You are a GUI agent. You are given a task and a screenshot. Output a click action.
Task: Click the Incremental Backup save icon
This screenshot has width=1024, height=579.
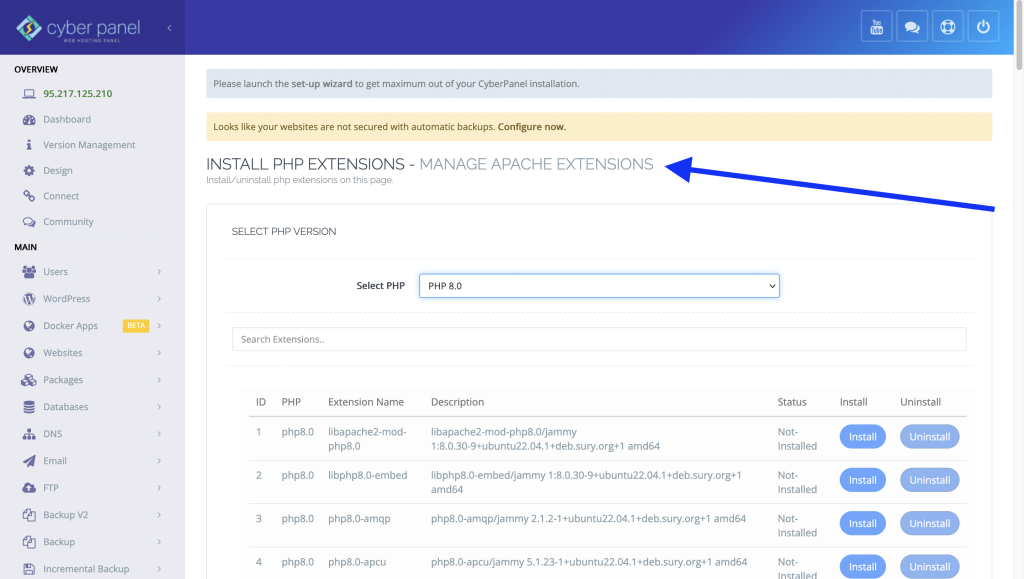point(29,569)
